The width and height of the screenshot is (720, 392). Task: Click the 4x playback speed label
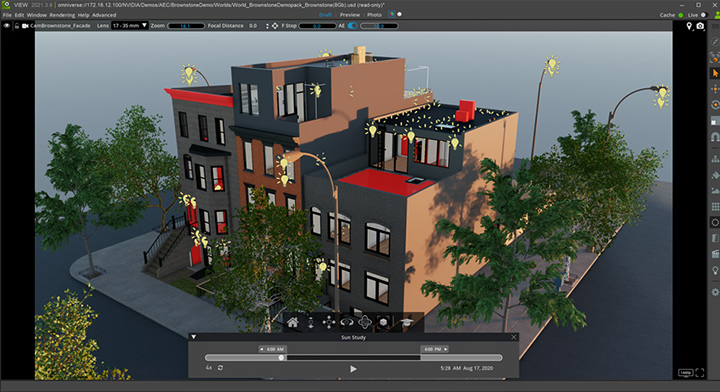(209, 368)
